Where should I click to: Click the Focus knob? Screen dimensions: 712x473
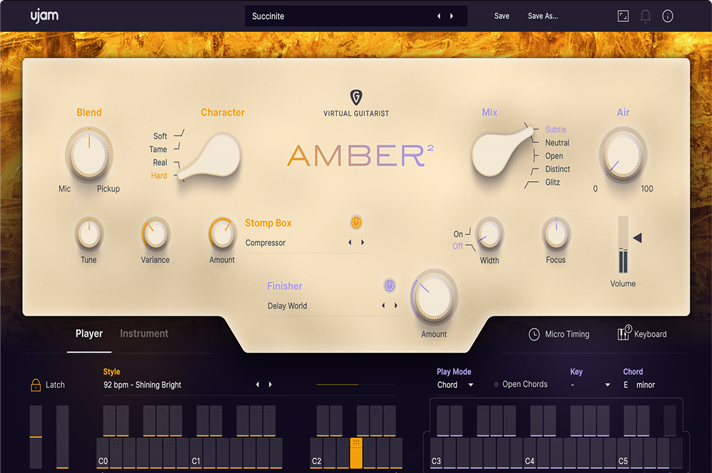[556, 234]
